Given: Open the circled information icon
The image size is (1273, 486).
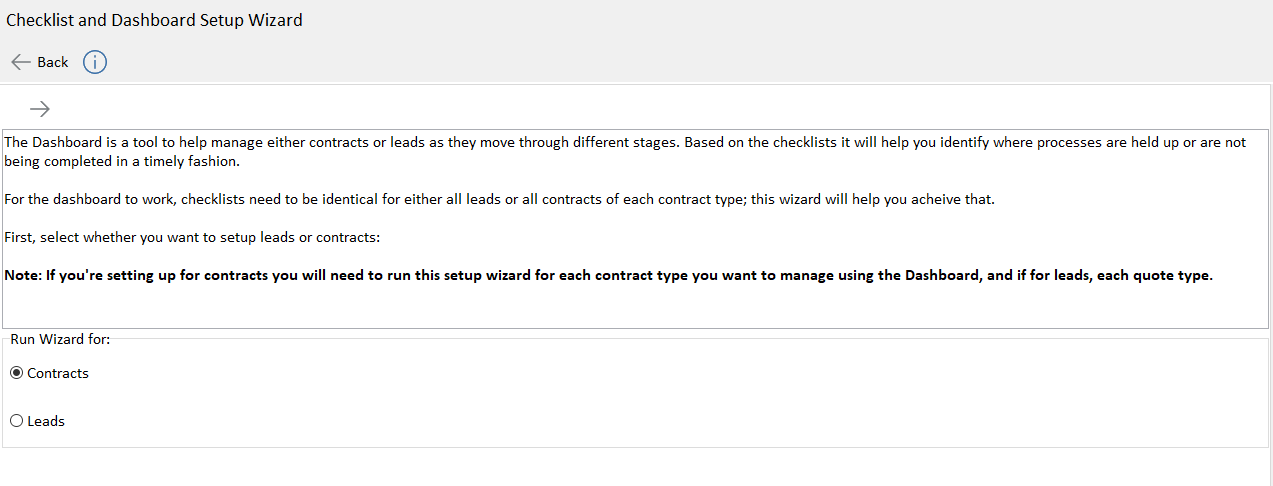Looking at the screenshot, I should pos(95,62).
